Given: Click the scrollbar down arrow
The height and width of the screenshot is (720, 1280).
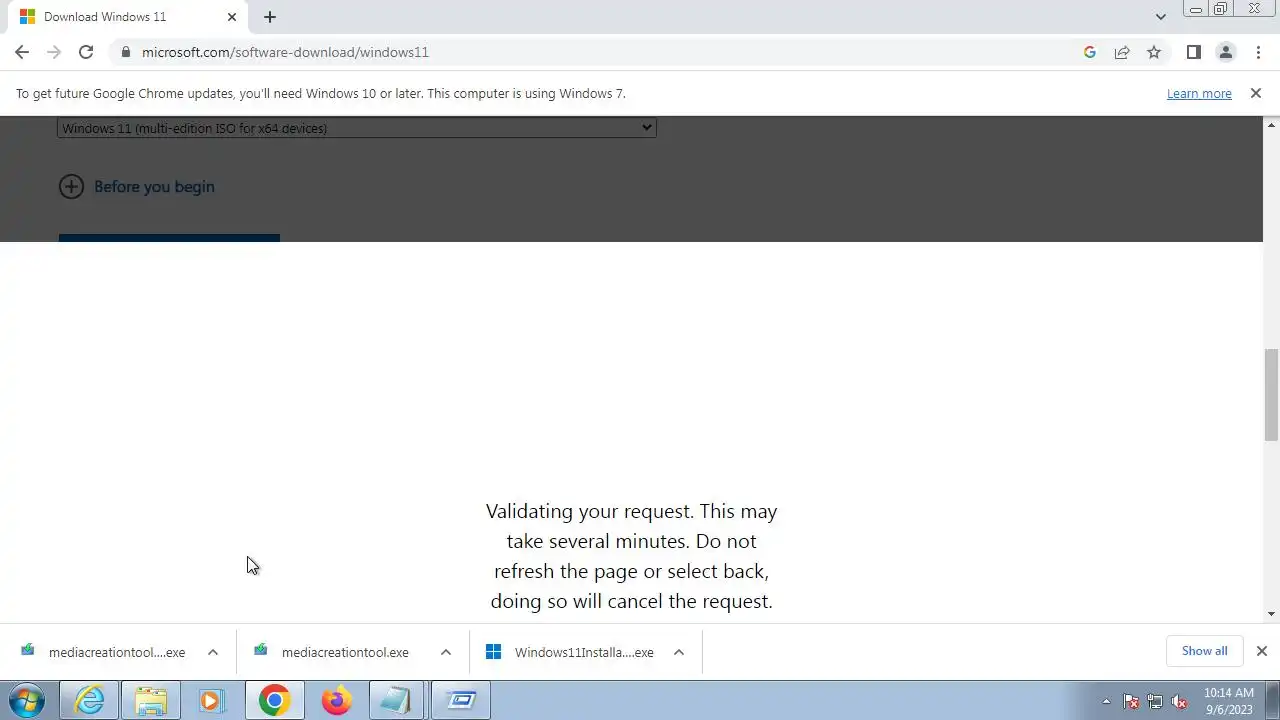Looking at the screenshot, I should pyautogui.click(x=1271, y=614).
